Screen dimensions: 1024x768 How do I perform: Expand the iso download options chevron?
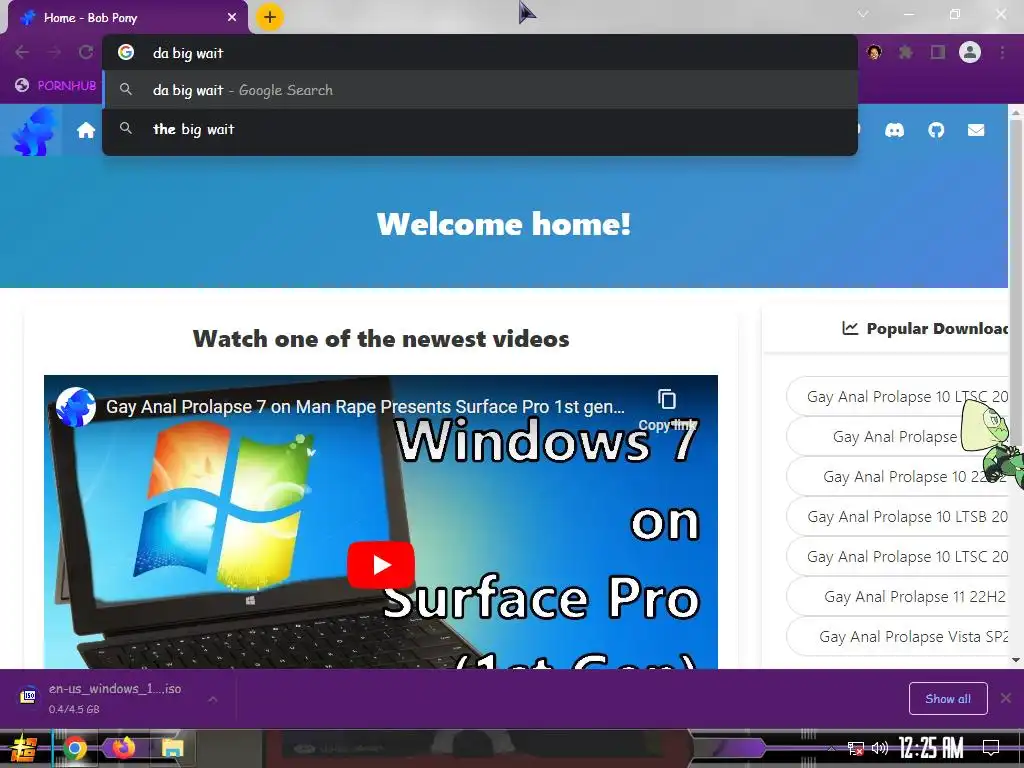tap(213, 699)
